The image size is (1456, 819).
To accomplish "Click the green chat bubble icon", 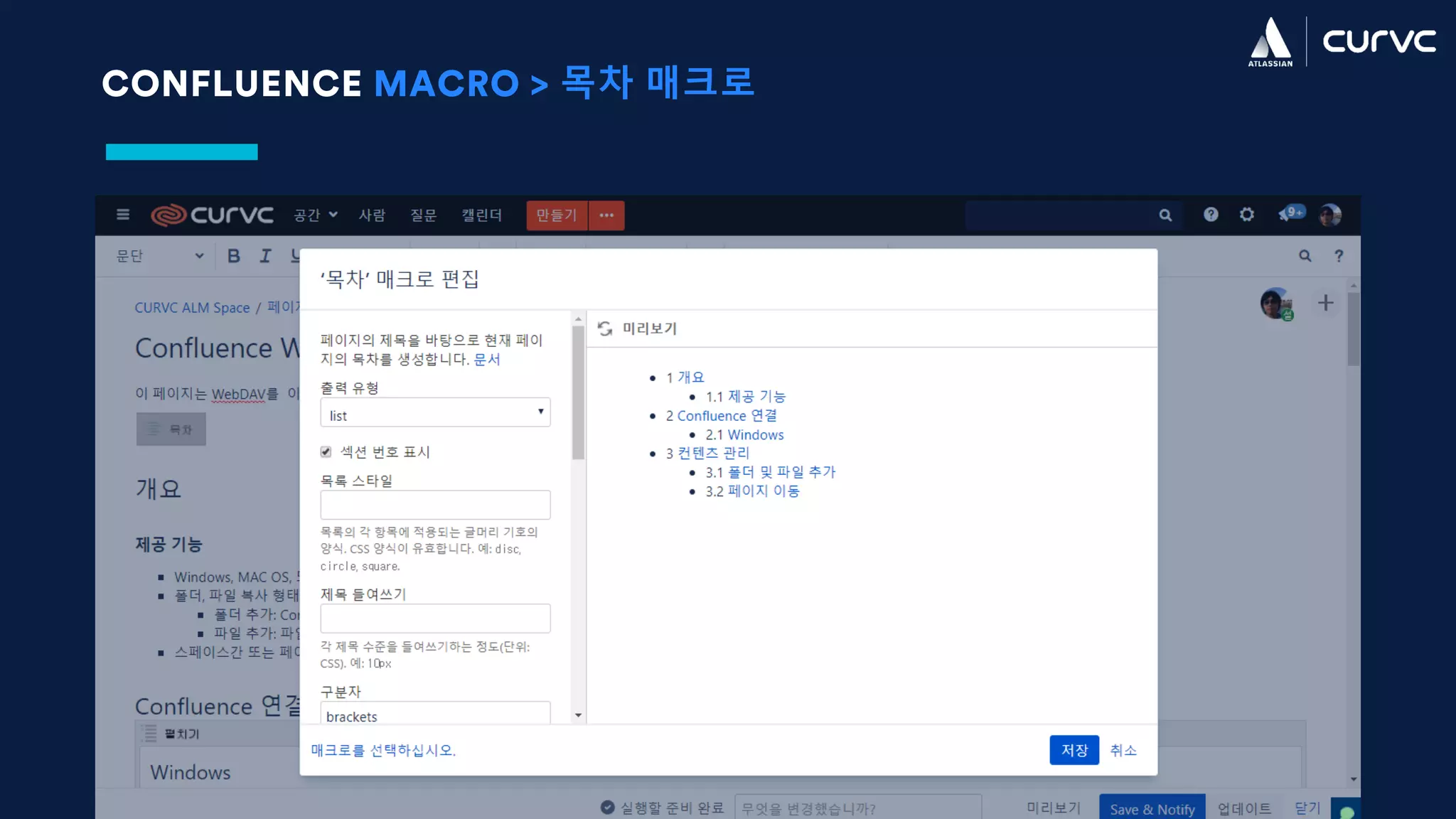I will coord(1346,810).
